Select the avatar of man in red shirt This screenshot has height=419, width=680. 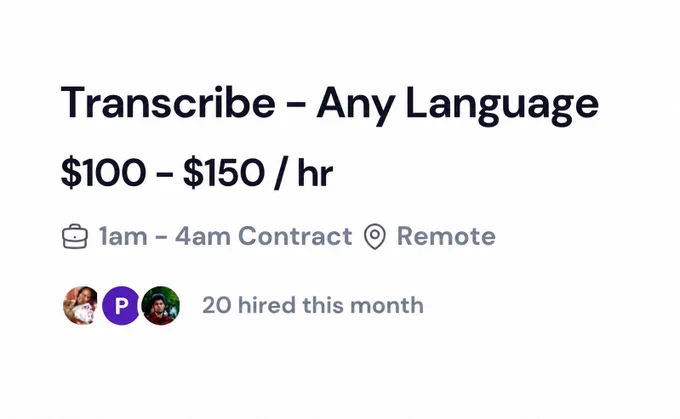pos(160,306)
